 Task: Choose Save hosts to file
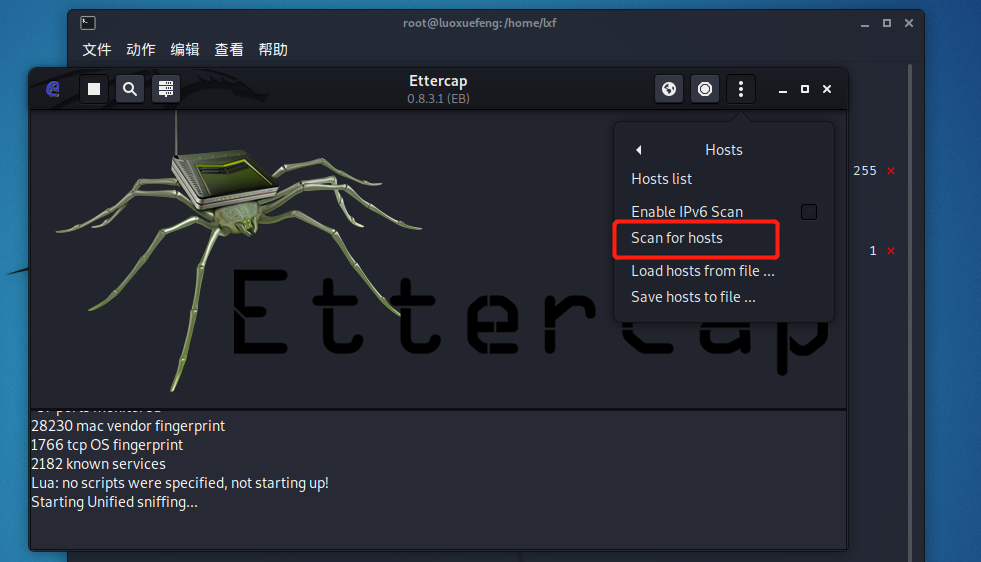click(x=693, y=297)
